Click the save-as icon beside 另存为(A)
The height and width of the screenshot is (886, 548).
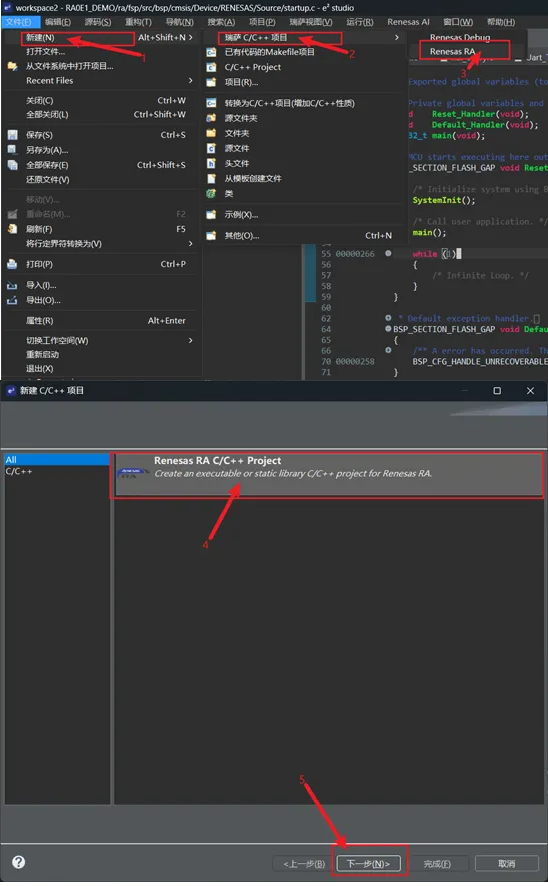(12, 150)
